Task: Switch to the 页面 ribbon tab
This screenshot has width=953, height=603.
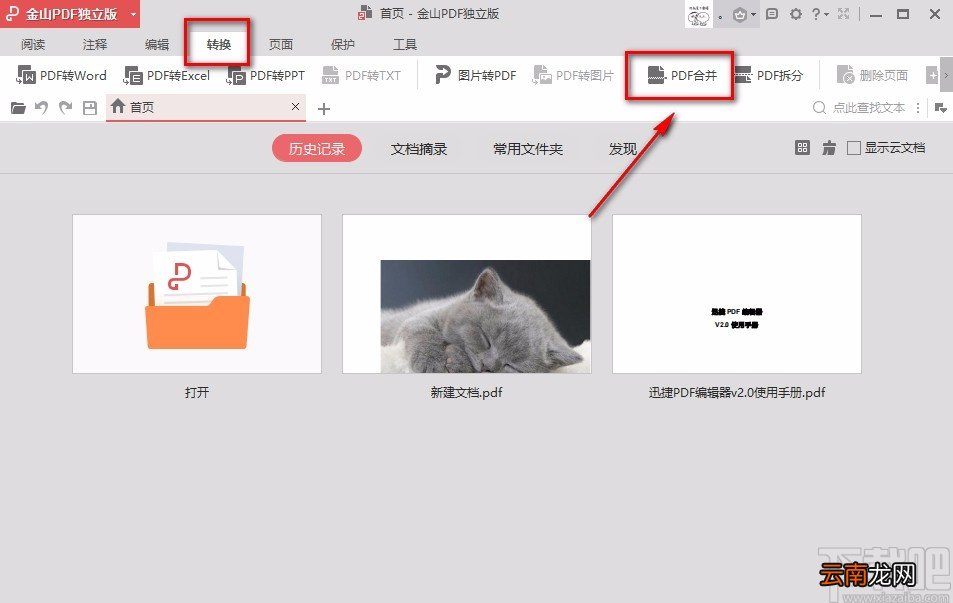Action: coord(281,44)
